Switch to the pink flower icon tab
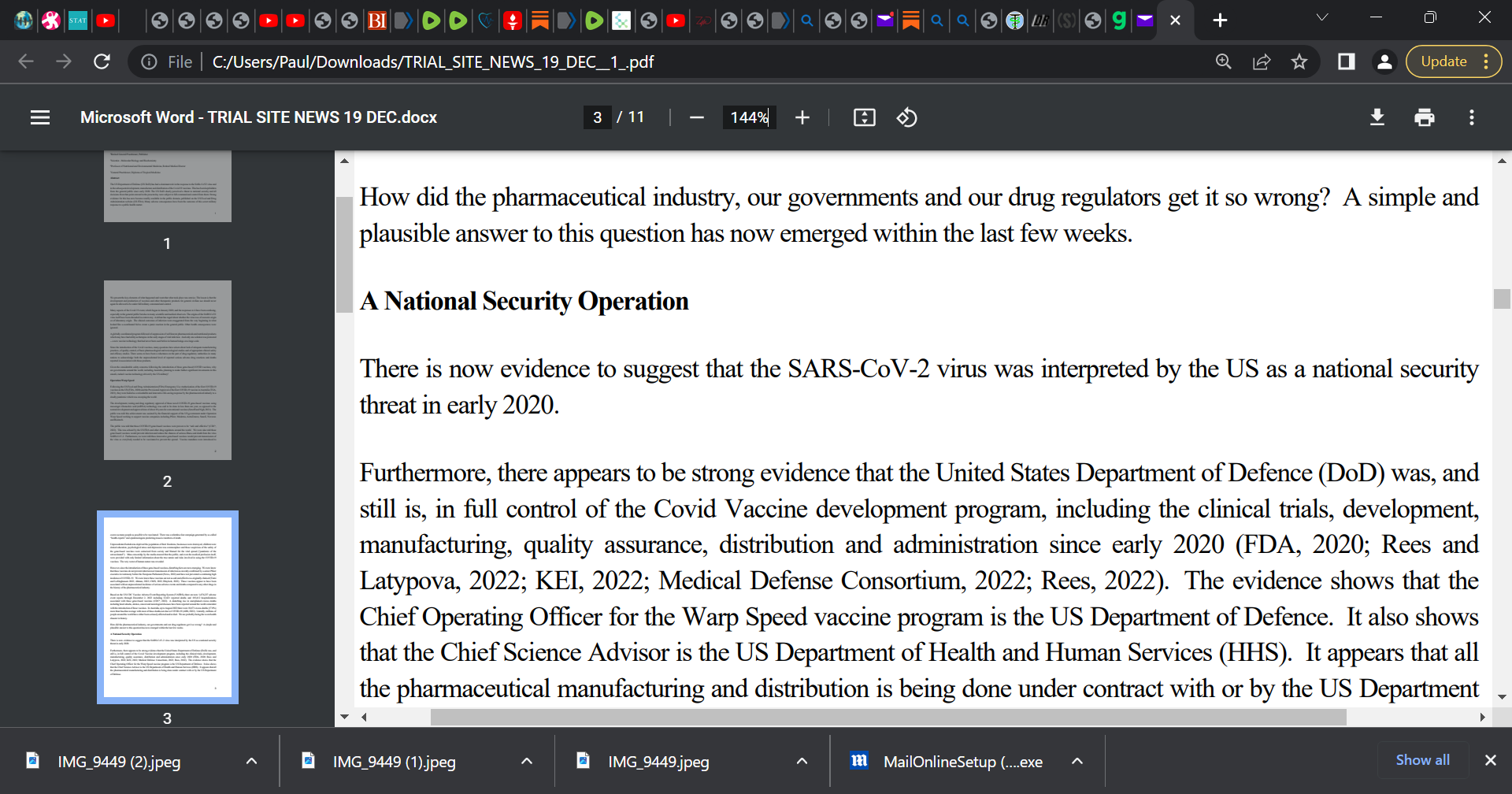Screen dimensions: 1512x794 (x=51, y=20)
